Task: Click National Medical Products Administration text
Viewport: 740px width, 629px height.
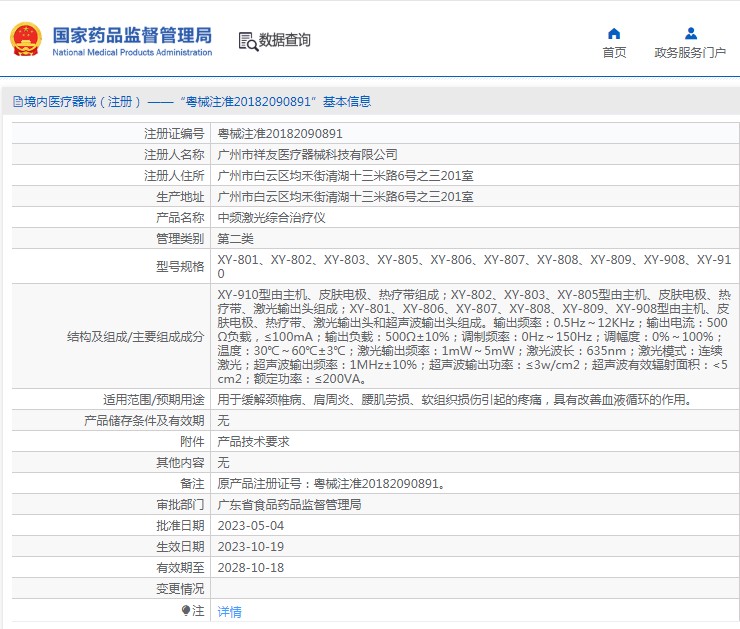Action: (x=132, y=52)
